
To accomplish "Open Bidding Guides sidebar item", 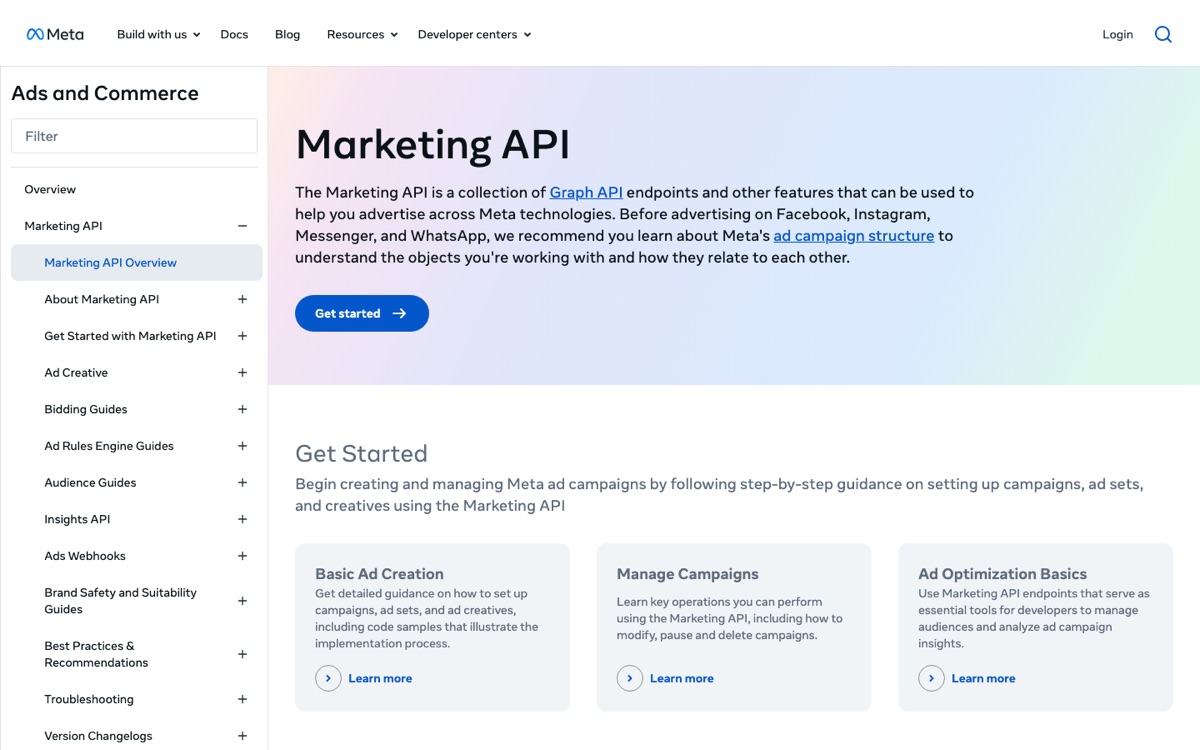I will (x=85, y=409).
